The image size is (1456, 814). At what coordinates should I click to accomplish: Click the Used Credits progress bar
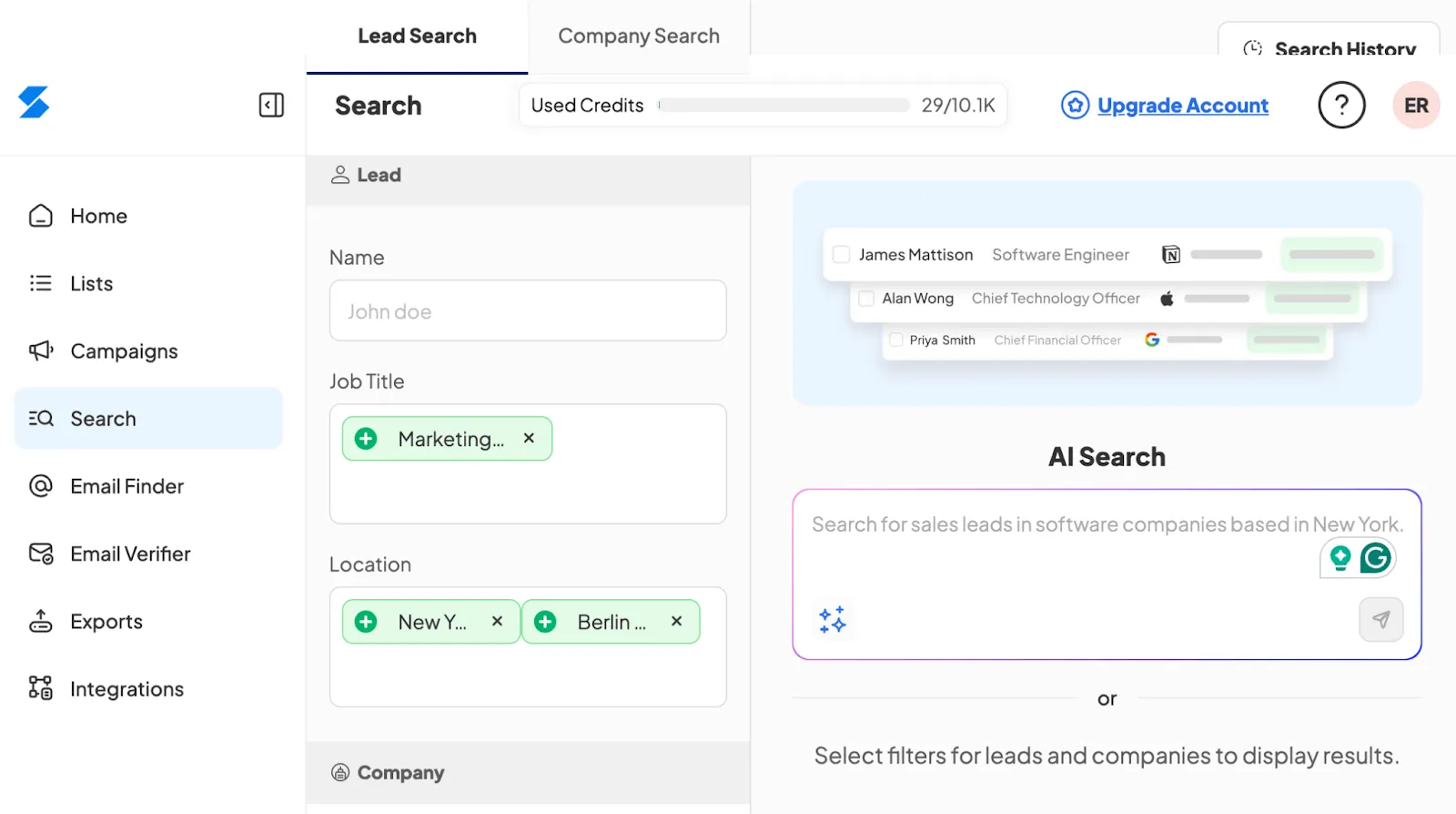click(784, 106)
